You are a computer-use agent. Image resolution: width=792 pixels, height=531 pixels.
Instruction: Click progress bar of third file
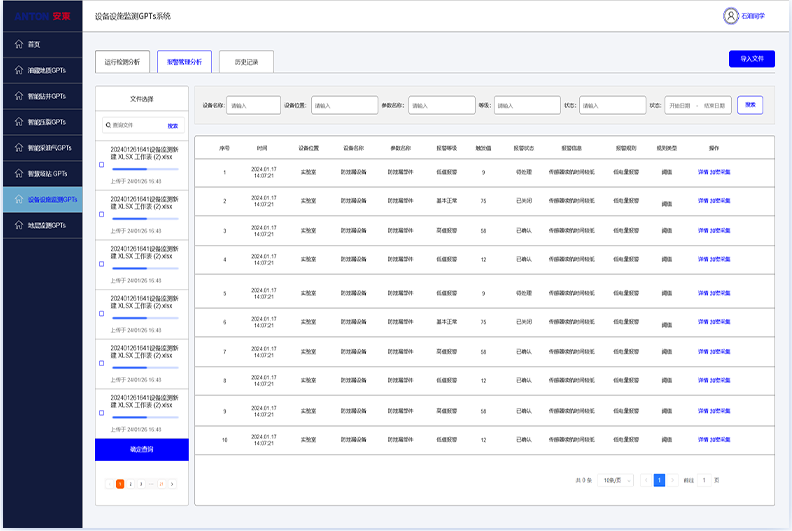tap(145, 268)
